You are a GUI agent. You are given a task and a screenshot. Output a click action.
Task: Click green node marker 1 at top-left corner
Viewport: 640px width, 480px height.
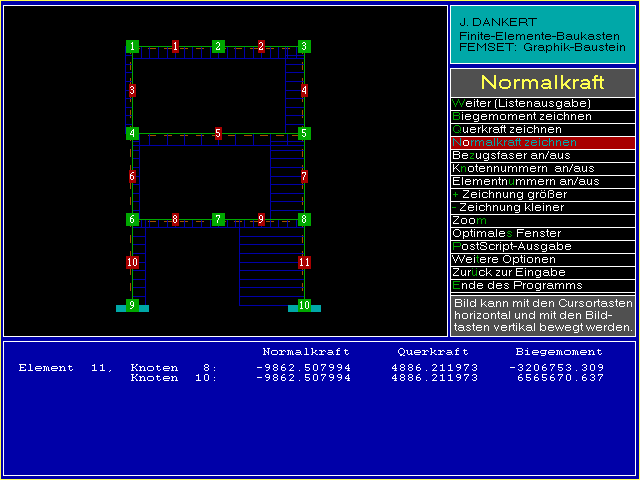tap(132, 46)
